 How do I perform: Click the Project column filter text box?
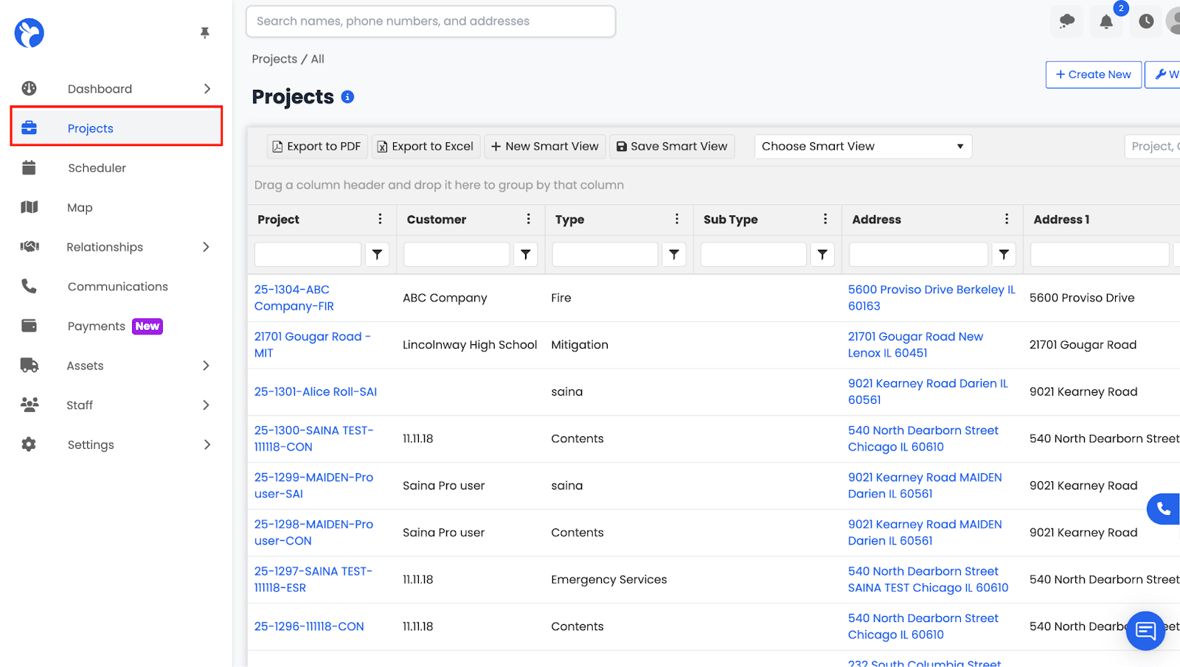coord(308,254)
